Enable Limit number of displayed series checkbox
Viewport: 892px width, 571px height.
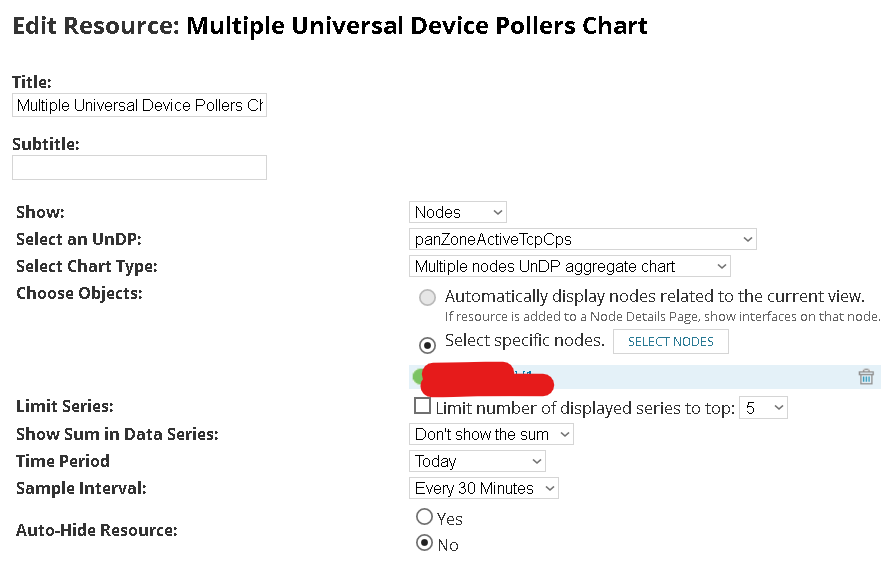[x=422, y=407]
